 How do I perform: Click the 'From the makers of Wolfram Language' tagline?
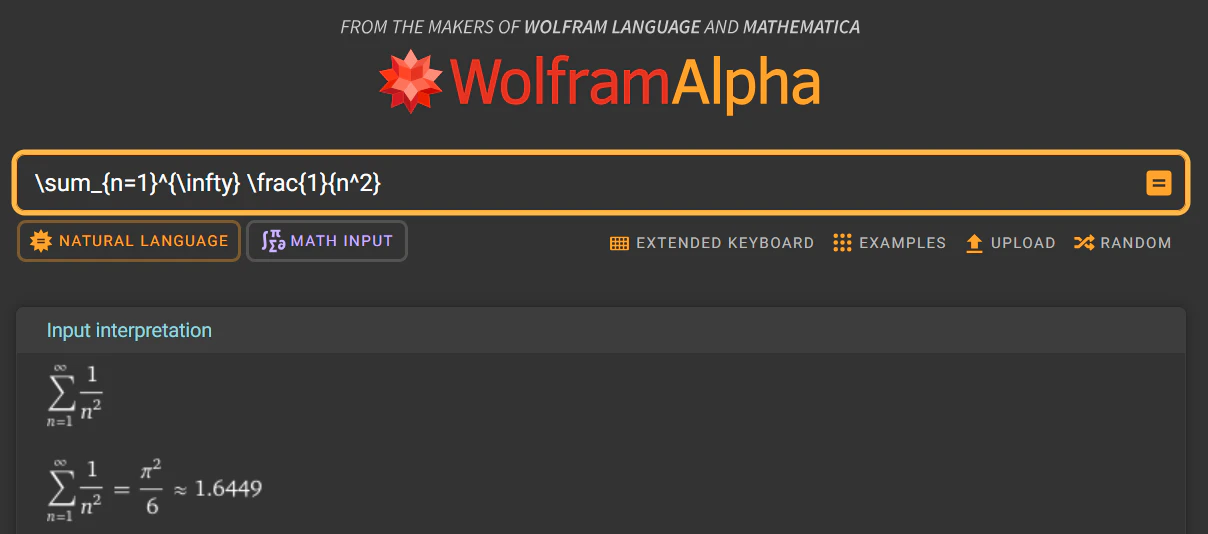(x=600, y=27)
